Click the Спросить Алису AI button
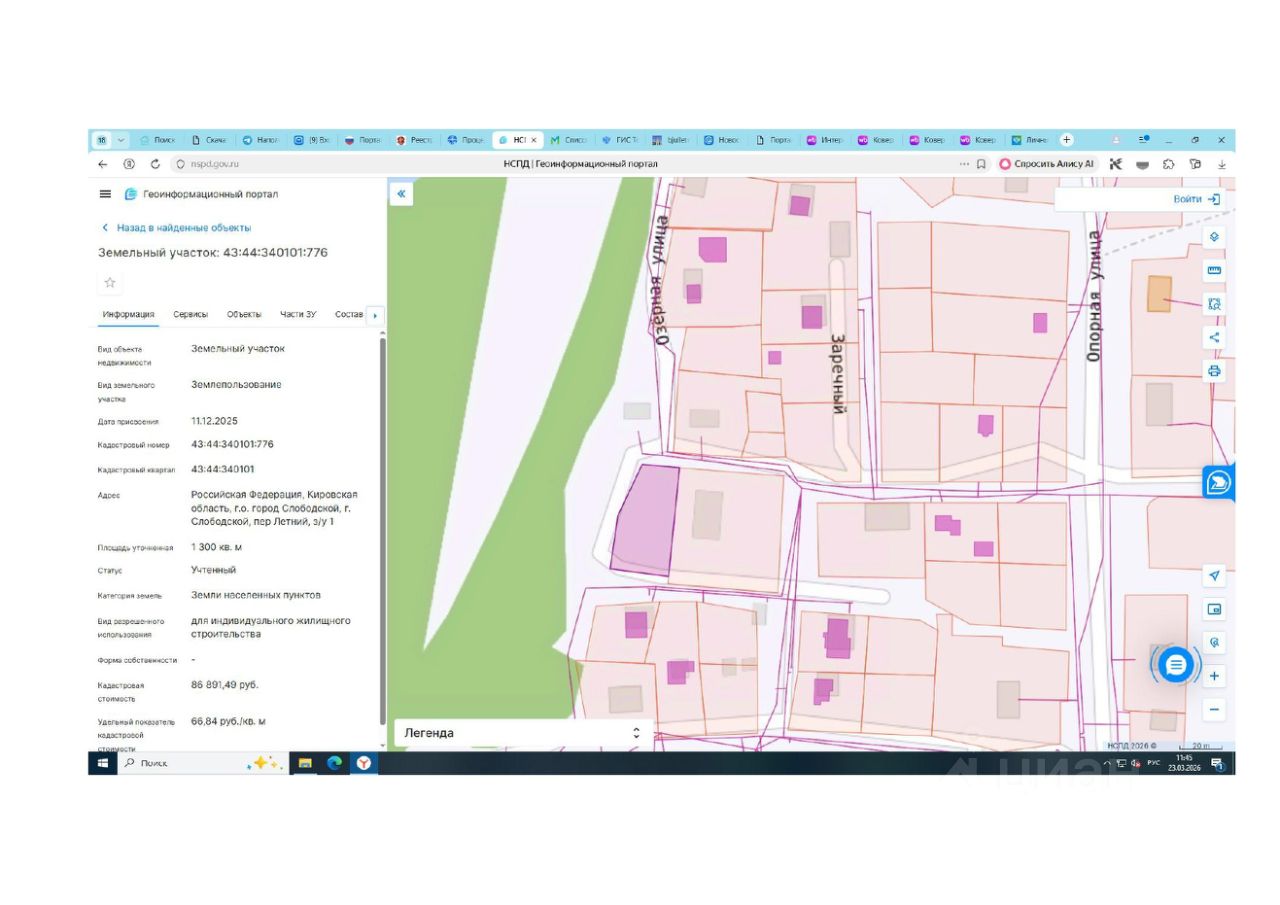 (1047, 164)
